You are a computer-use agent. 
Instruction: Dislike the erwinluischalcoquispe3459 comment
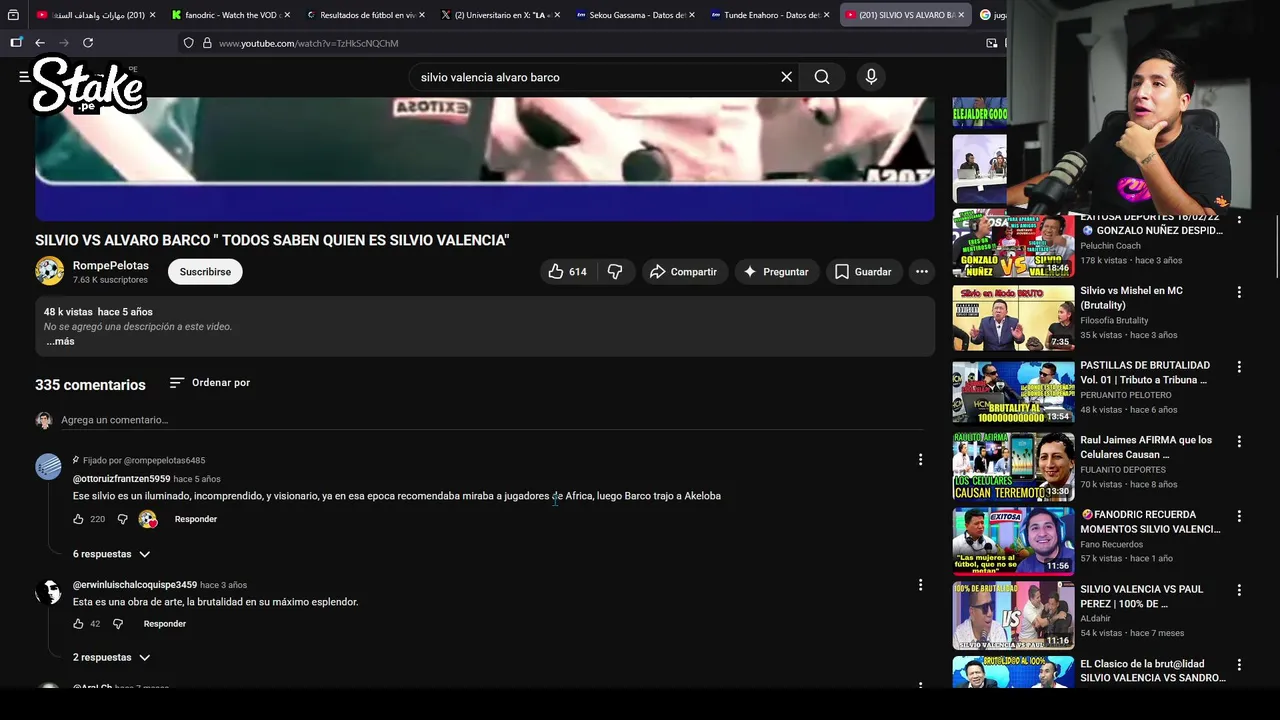pos(118,624)
